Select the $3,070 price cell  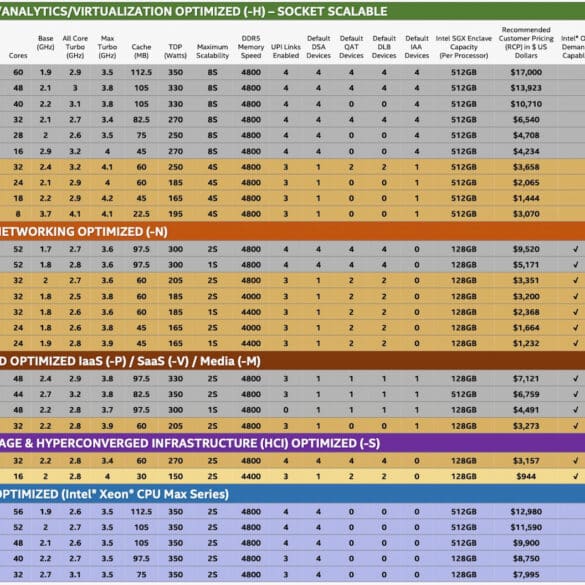point(526,214)
